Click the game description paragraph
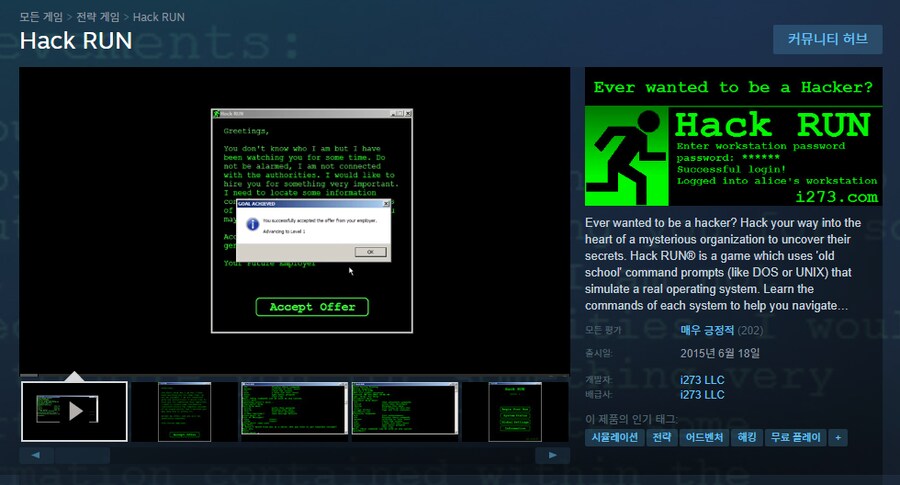This screenshot has width=900, height=485. 723,264
